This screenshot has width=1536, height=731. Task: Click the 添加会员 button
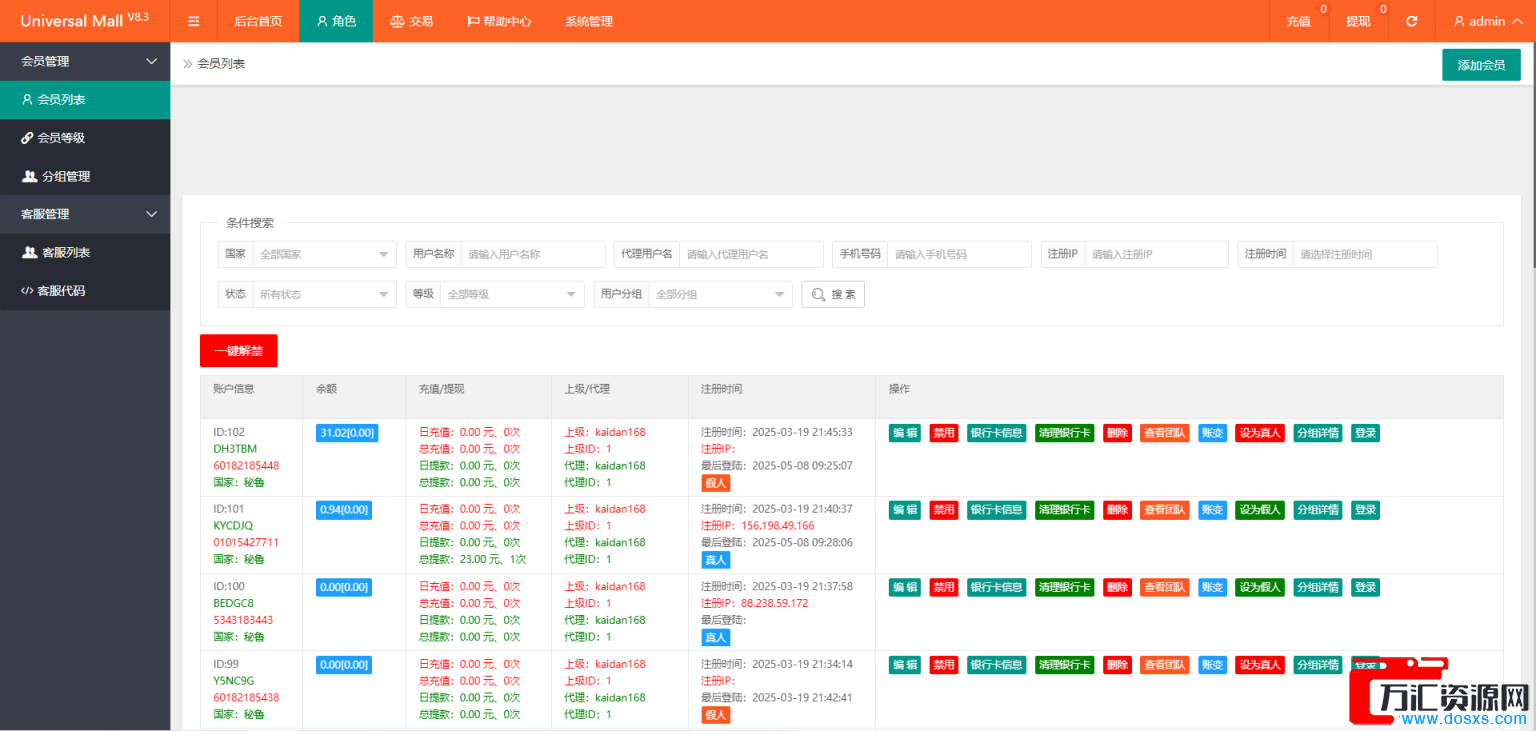1481,65
